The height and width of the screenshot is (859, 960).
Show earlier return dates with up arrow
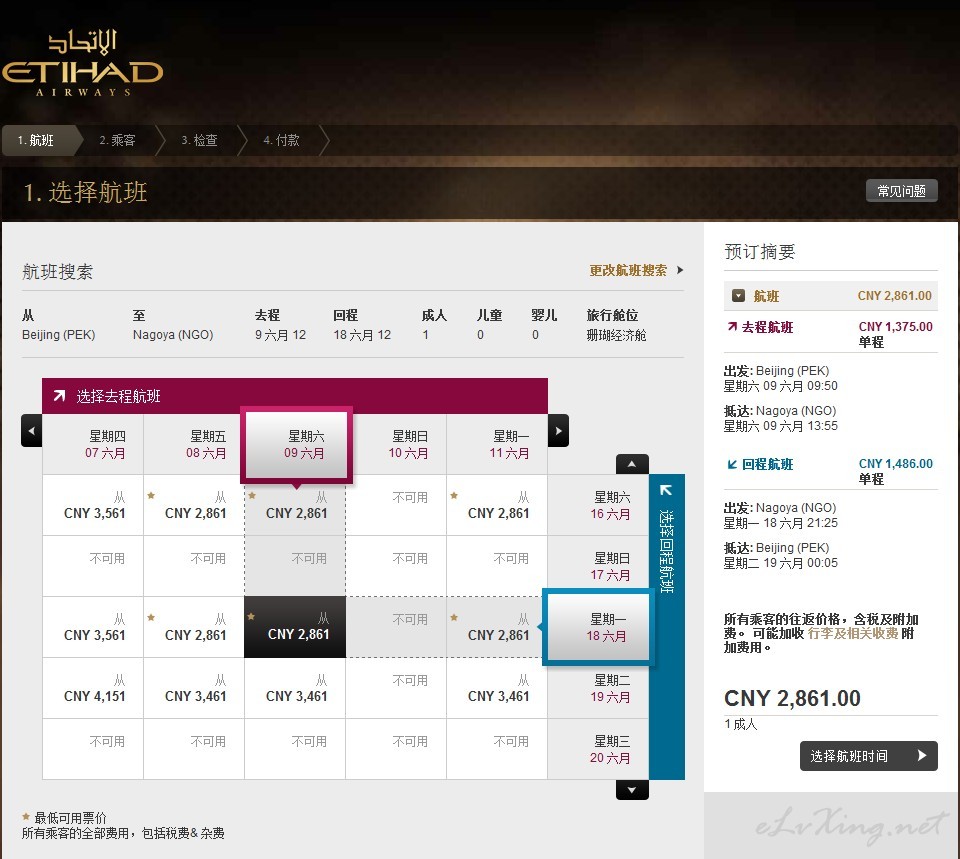632,464
